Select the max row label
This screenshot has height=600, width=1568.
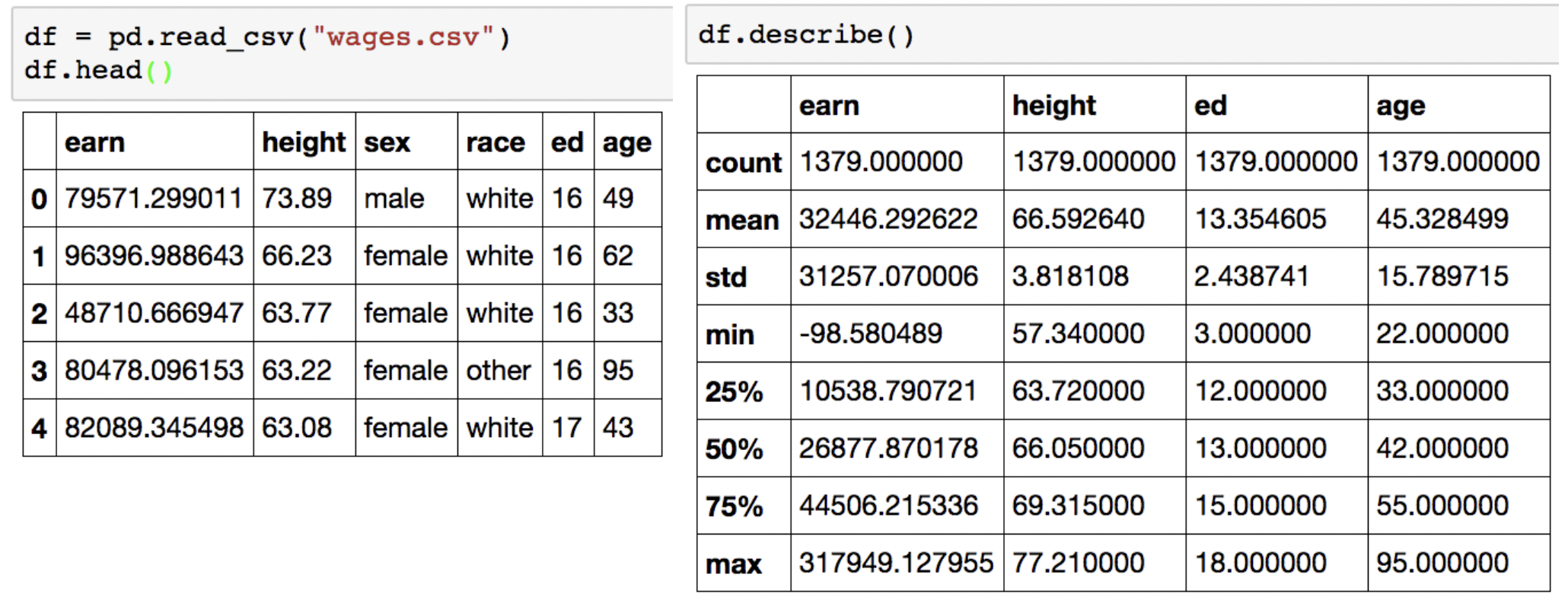(x=734, y=564)
